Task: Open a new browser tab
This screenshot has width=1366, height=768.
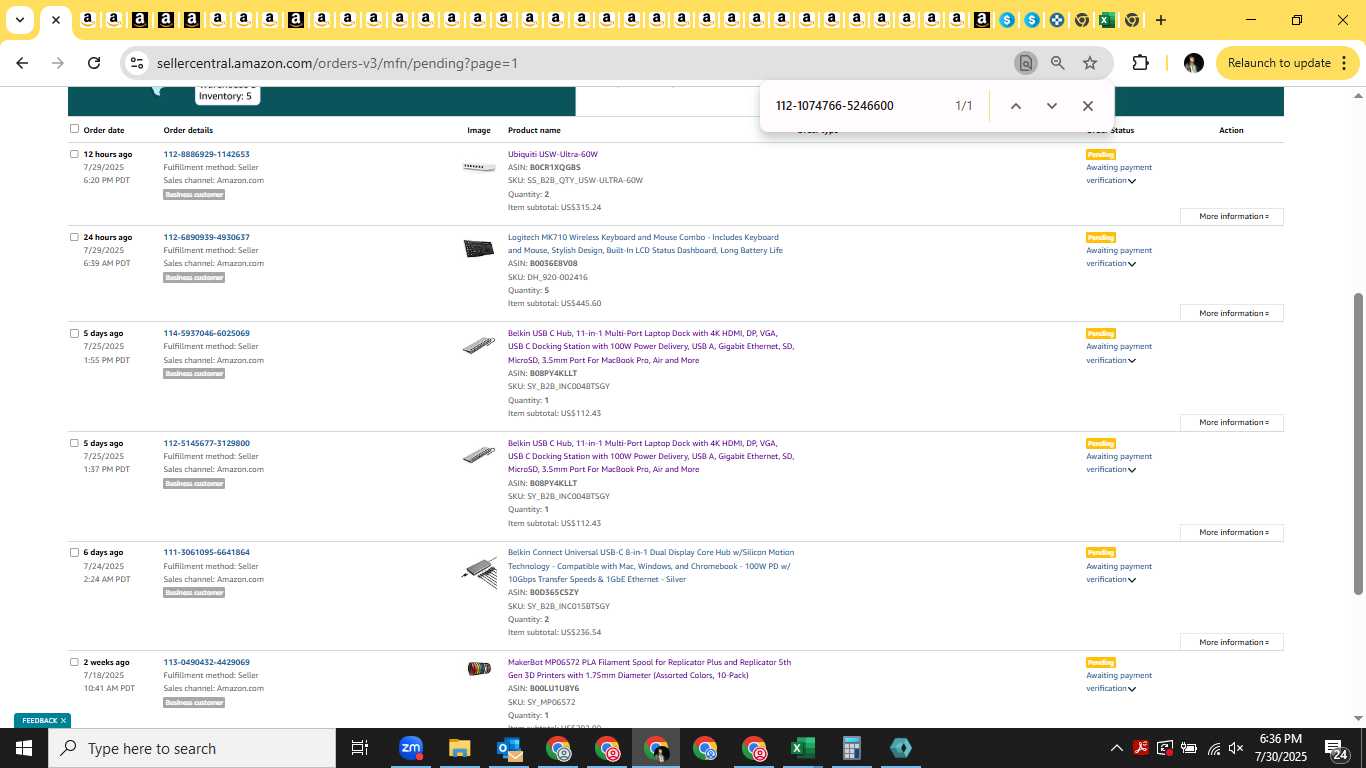Action: click(1160, 20)
